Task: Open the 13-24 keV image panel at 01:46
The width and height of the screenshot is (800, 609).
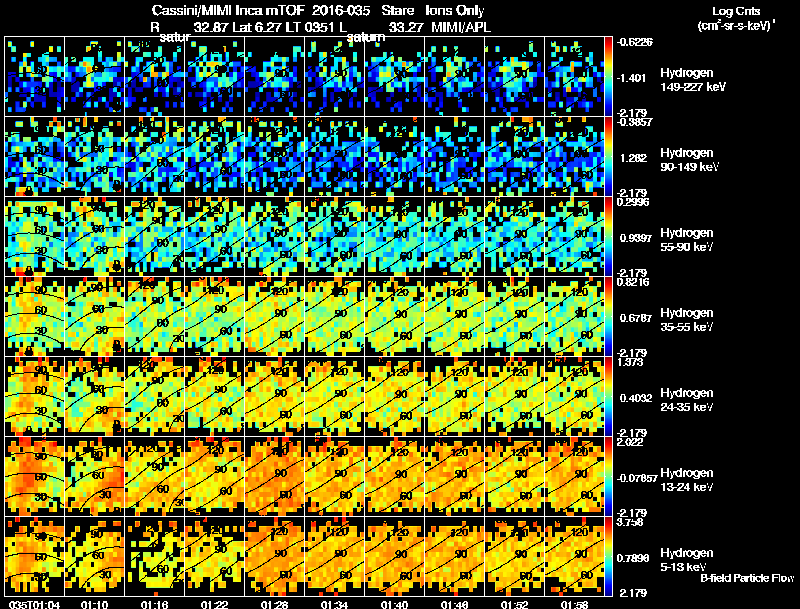Action: pos(455,477)
